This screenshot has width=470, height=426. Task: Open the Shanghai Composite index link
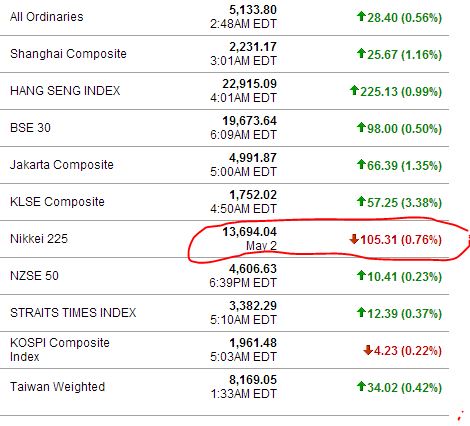coord(68,54)
